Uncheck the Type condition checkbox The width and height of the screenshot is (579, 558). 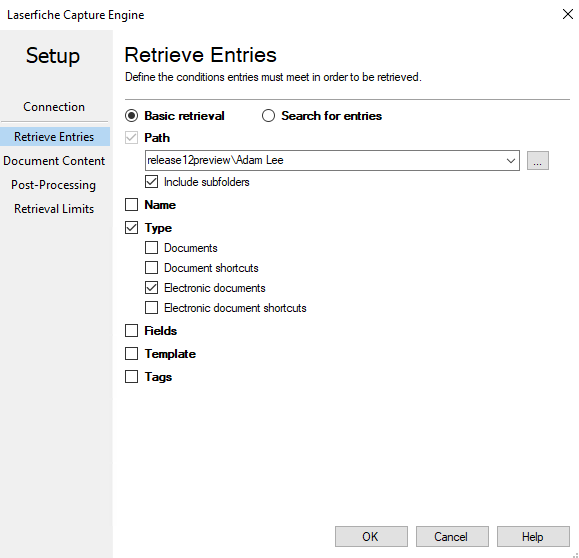click(x=131, y=228)
